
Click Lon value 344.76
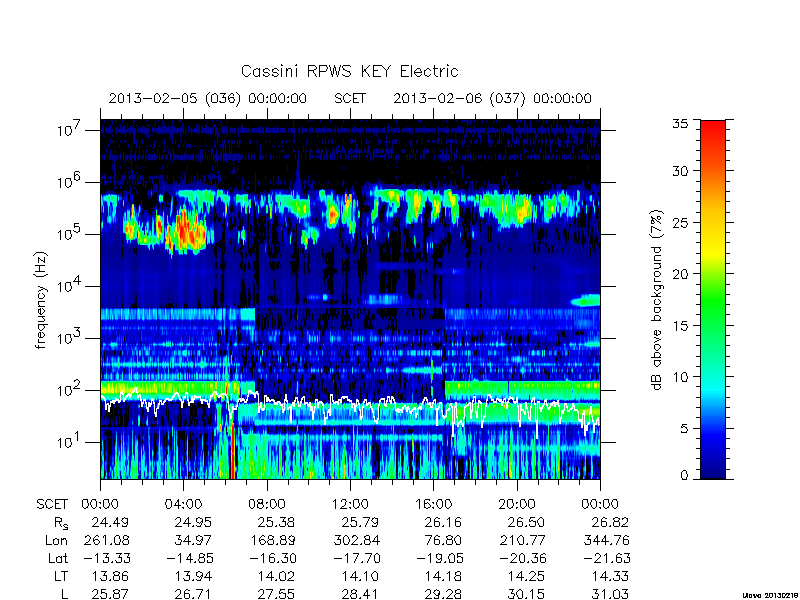606,540
